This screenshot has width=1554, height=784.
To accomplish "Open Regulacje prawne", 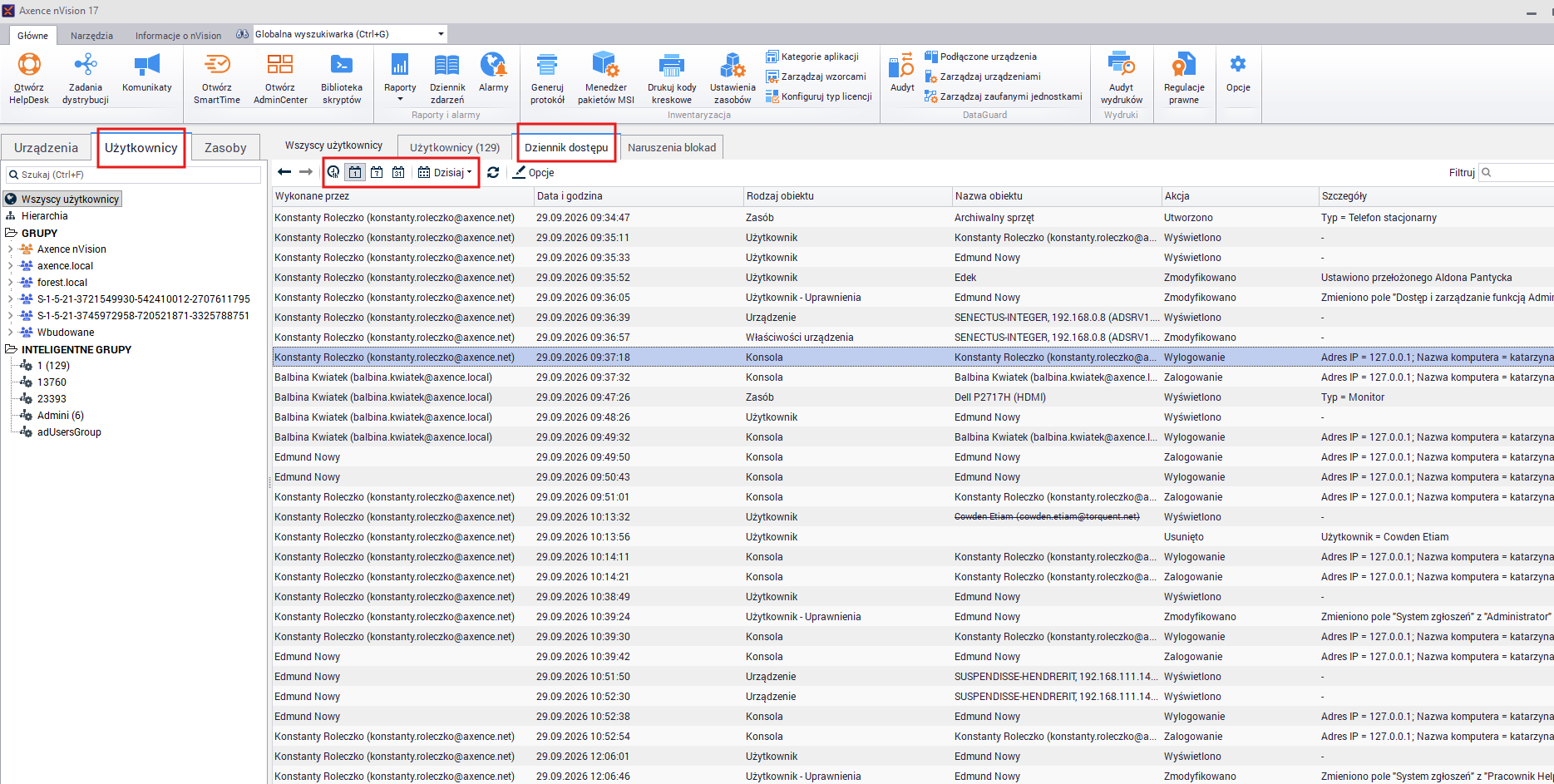I will (x=1184, y=77).
